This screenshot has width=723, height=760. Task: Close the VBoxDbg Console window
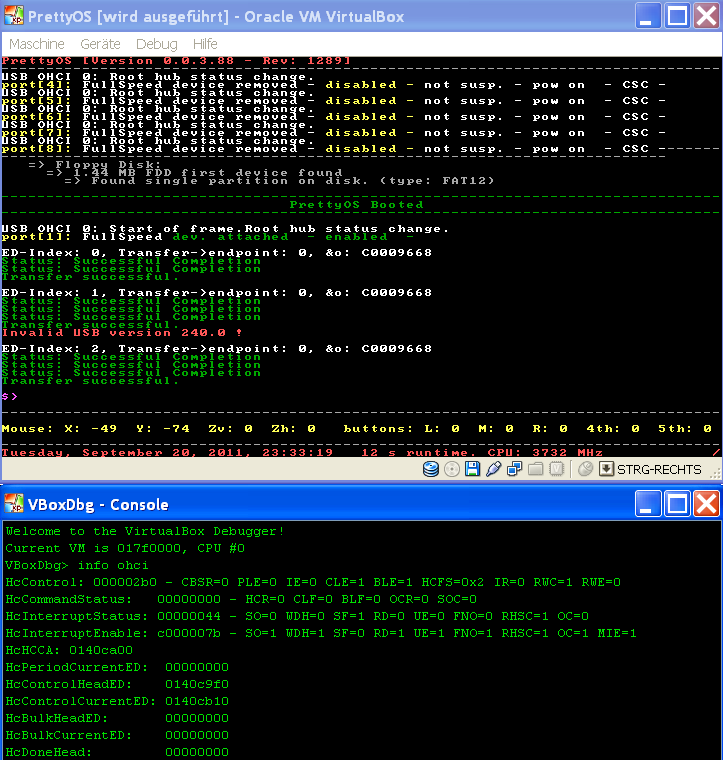(x=706, y=504)
